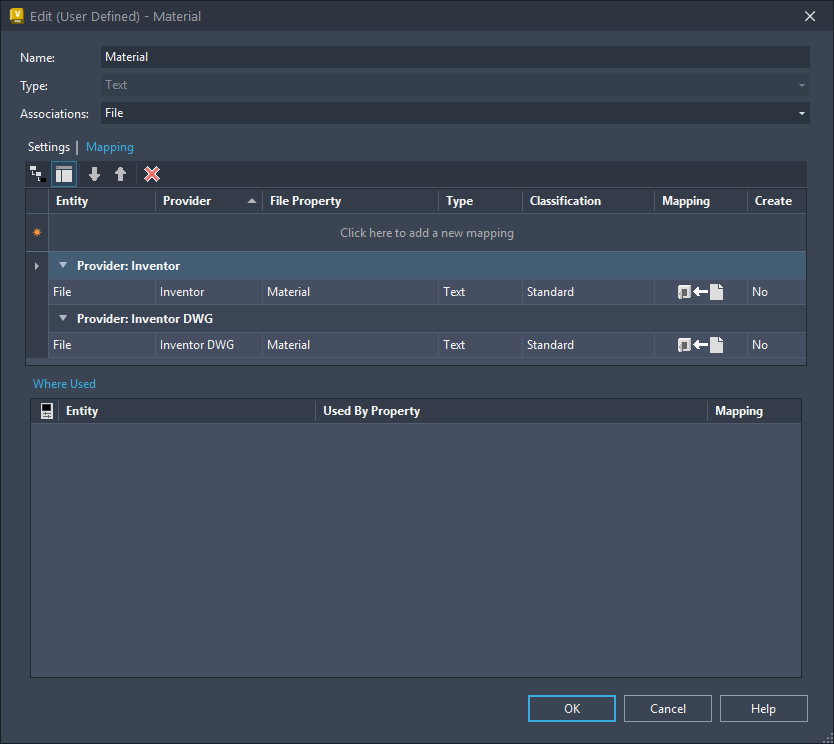
Task: Click the Type column header in mapping grid
Action: click(x=480, y=201)
